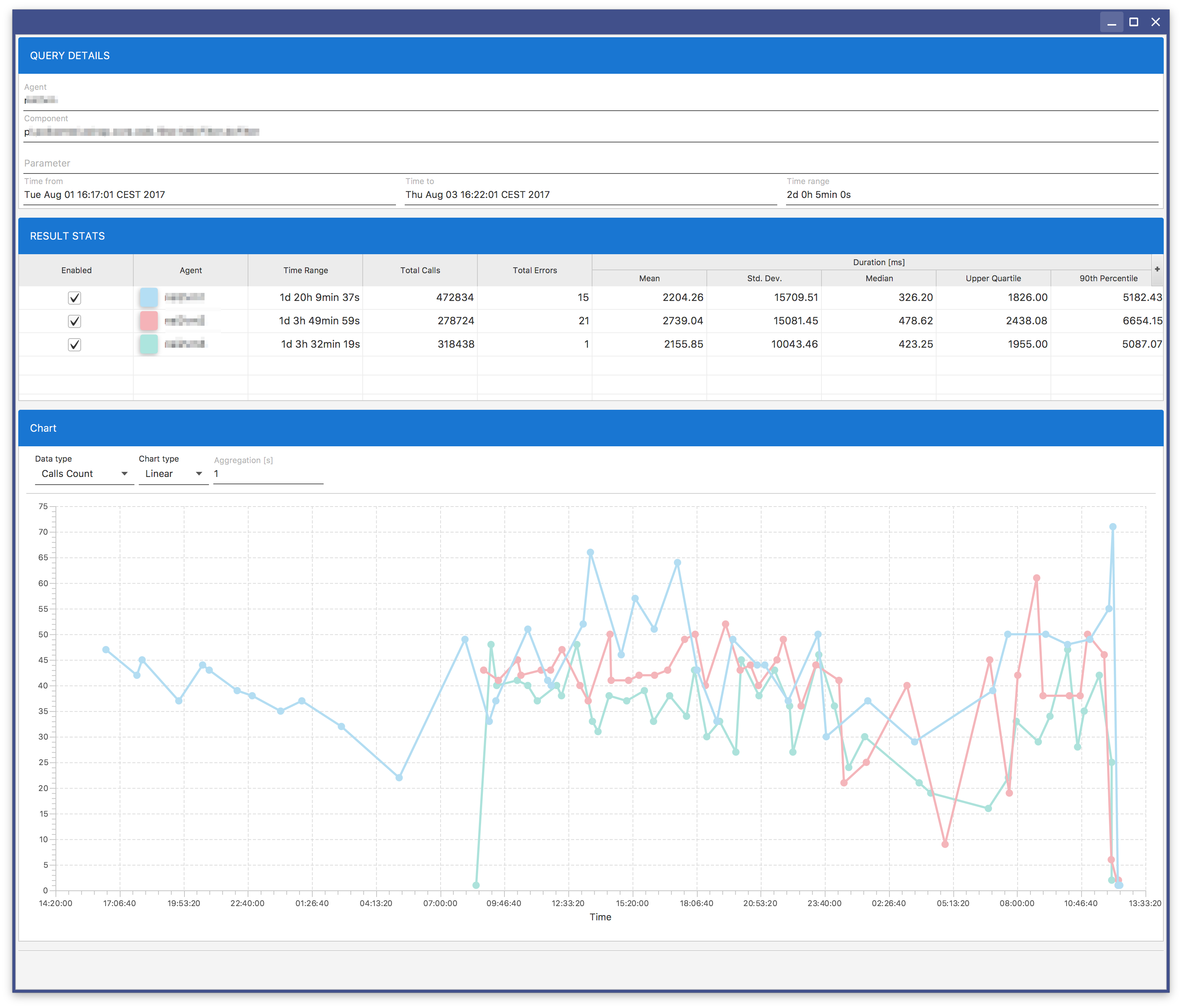This screenshot has width=1182, height=1008.
Task: Uncheck the Enabled box for blue agent row
Action: pos(75,298)
